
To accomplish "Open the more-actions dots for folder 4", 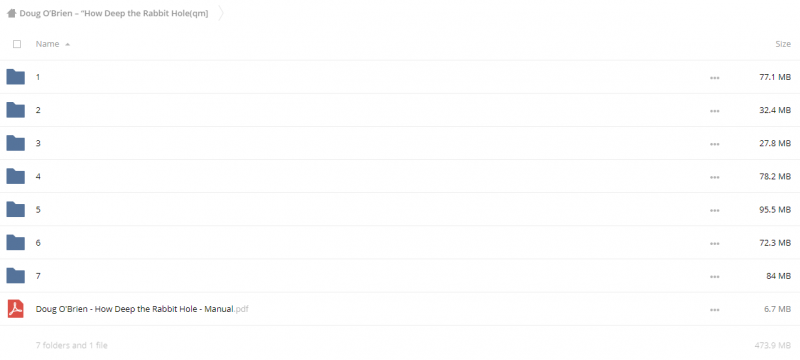I will tap(714, 177).
